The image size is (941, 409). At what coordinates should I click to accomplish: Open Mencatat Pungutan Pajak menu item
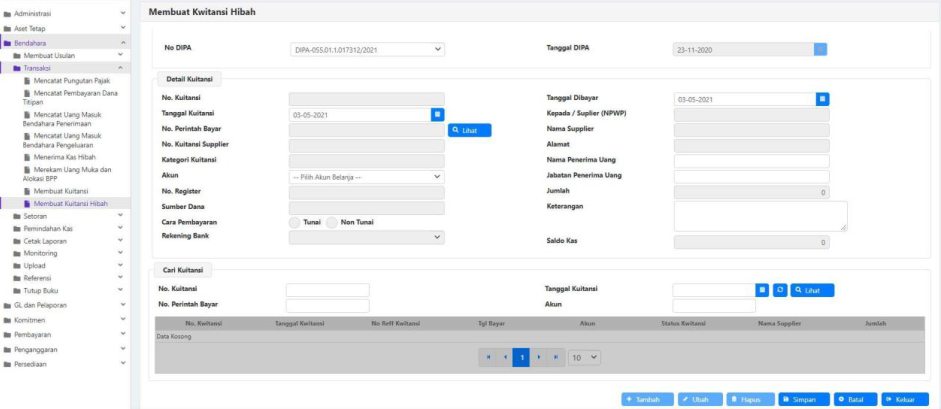click(71, 80)
